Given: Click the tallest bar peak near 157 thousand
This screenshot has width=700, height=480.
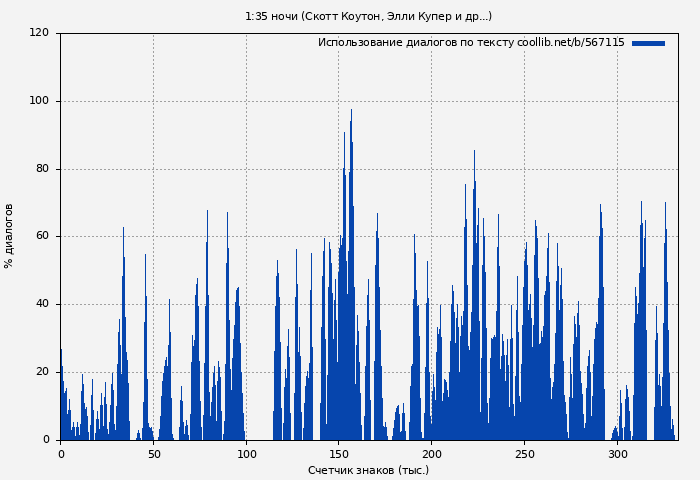Looking at the screenshot, I should pyautogui.click(x=351, y=112).
